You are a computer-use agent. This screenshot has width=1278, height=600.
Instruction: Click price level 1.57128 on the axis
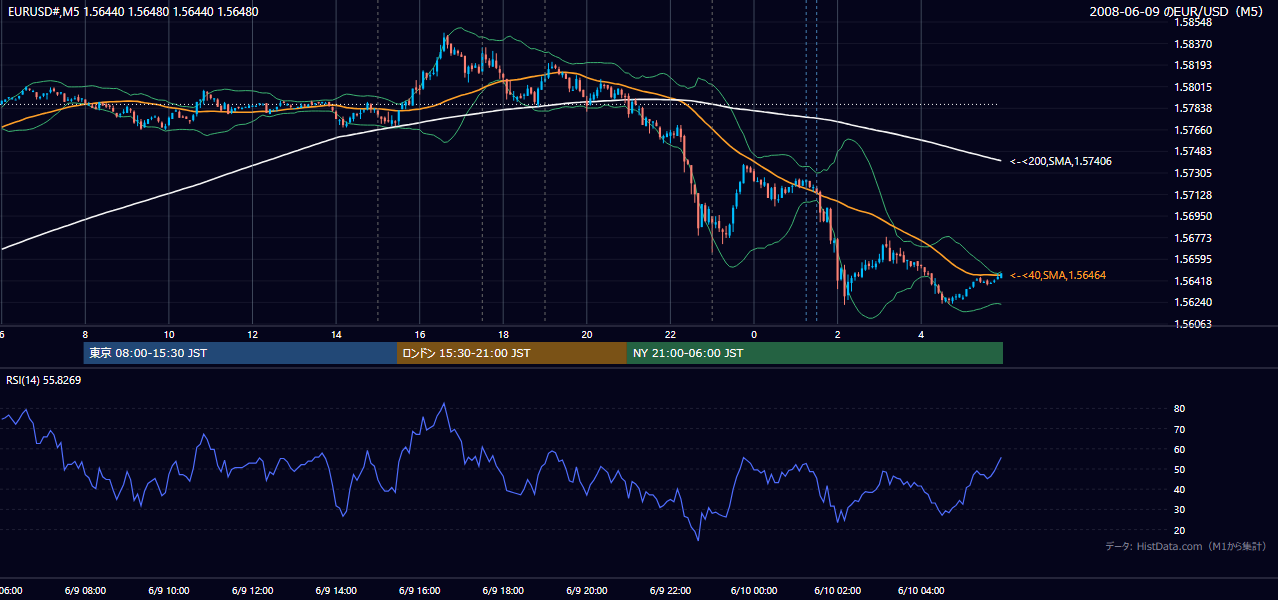[x=1194, y=195]
